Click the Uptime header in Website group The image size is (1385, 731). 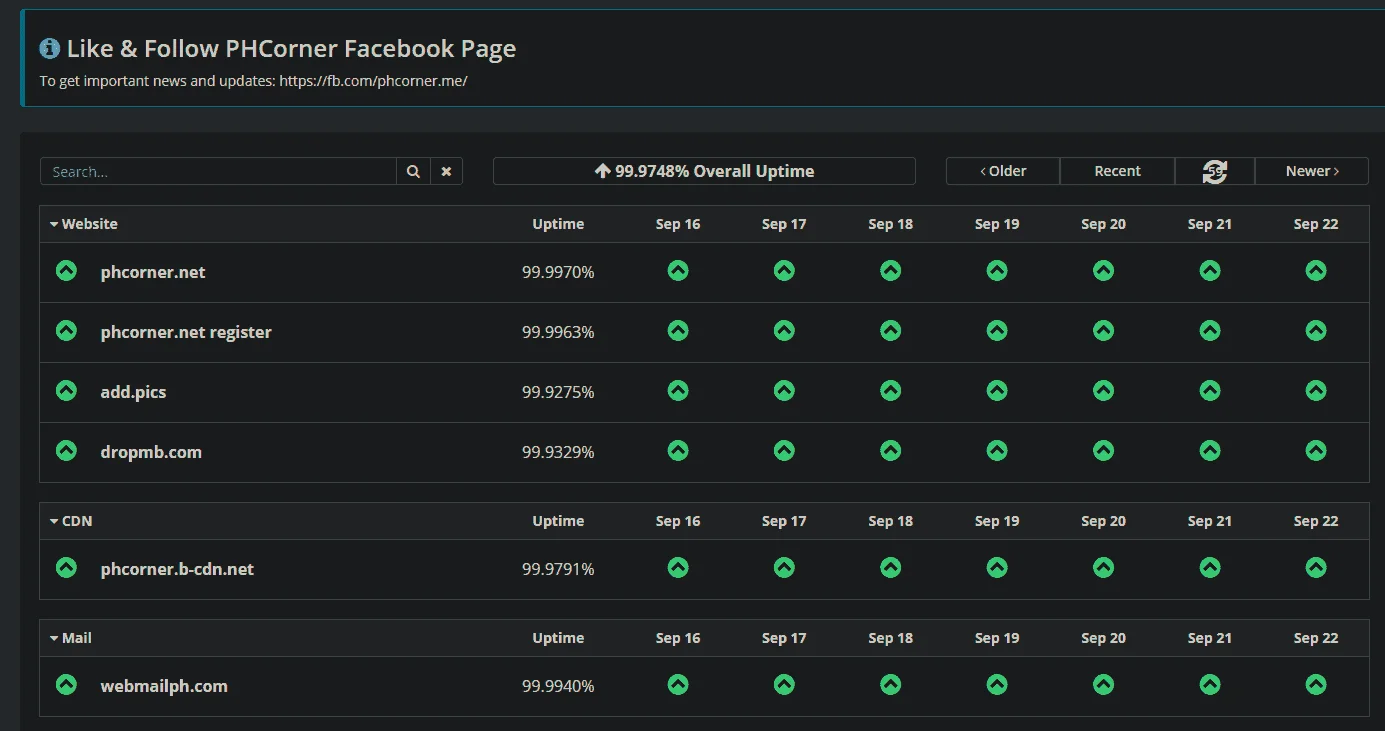click(558, 224)
